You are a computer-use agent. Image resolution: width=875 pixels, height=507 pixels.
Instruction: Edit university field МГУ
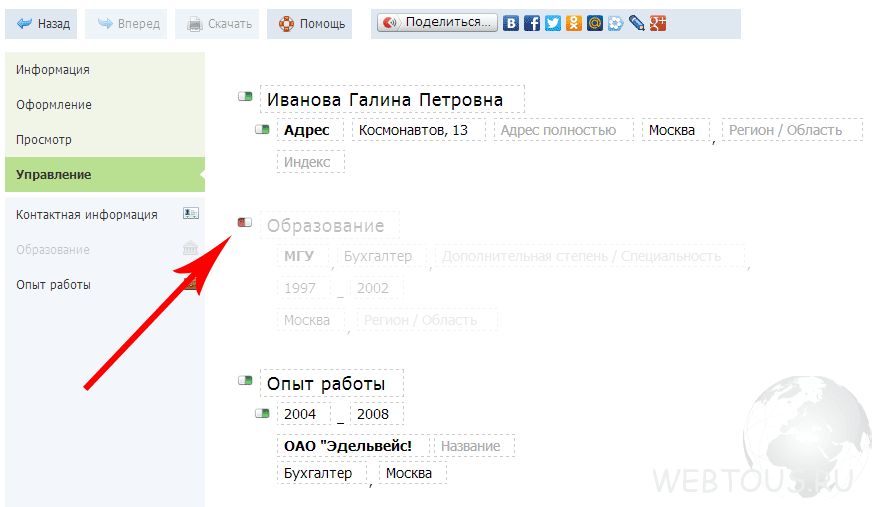pos(304,256)
